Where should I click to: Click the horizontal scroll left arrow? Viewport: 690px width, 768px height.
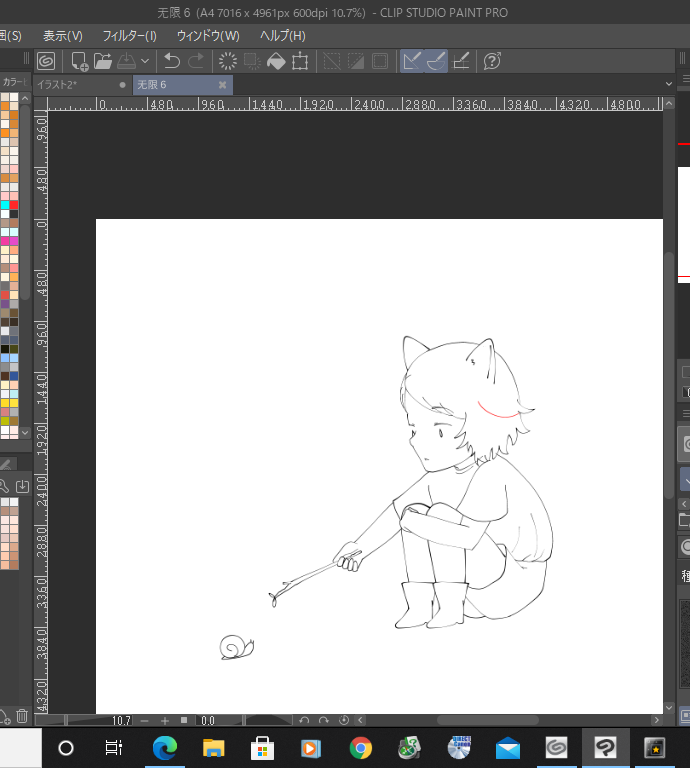pyautogui.click(x=361, y=720)
